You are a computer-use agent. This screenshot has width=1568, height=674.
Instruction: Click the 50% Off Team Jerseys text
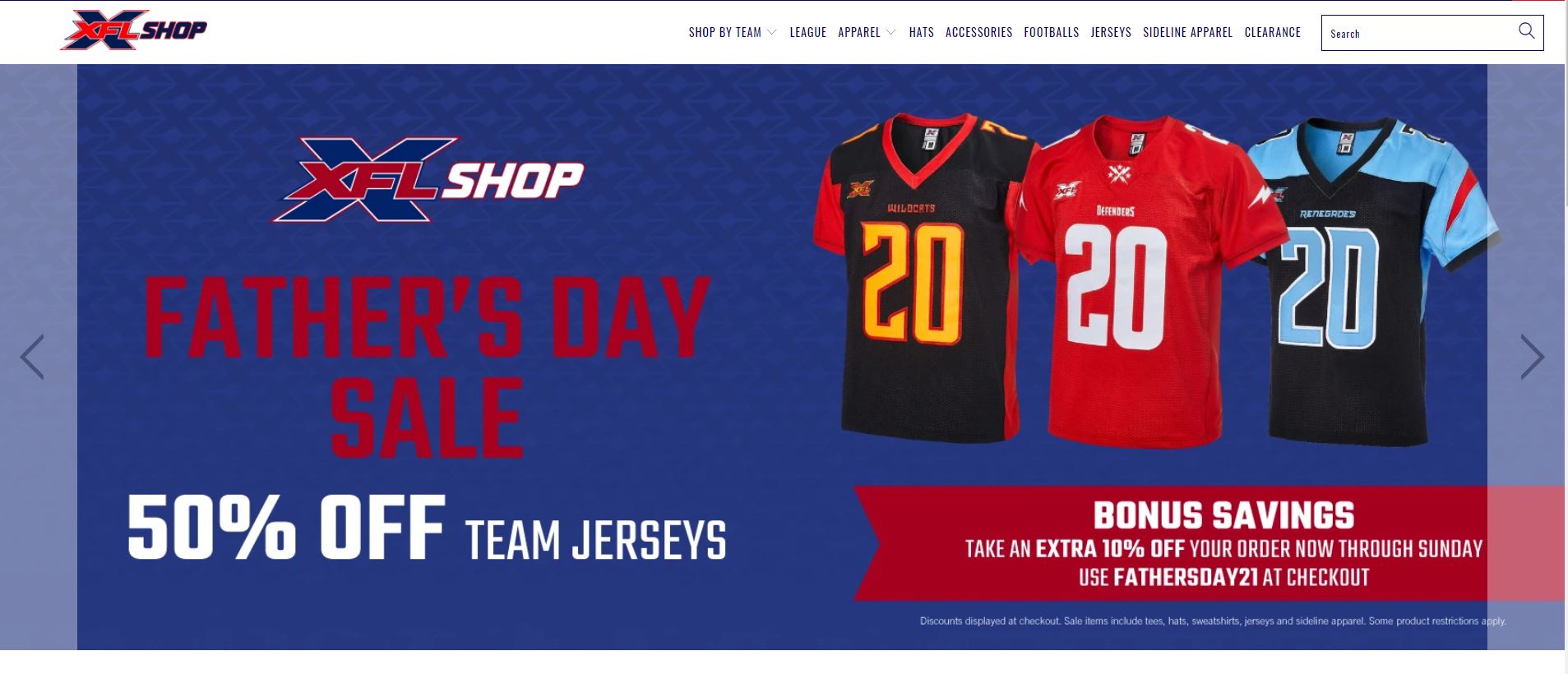[x=427, y=530]
